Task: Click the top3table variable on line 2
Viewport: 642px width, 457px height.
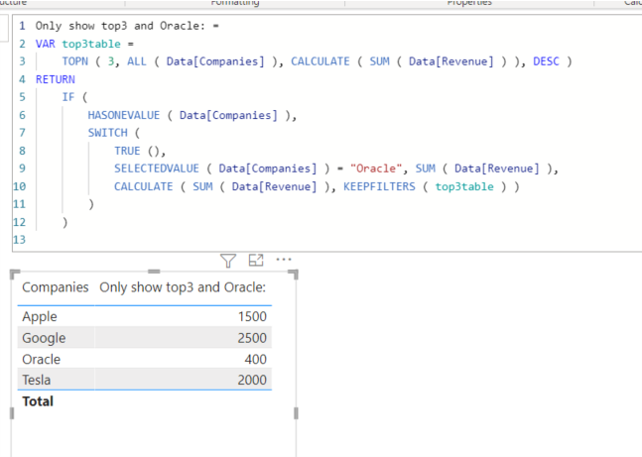Action: [91, 44]
